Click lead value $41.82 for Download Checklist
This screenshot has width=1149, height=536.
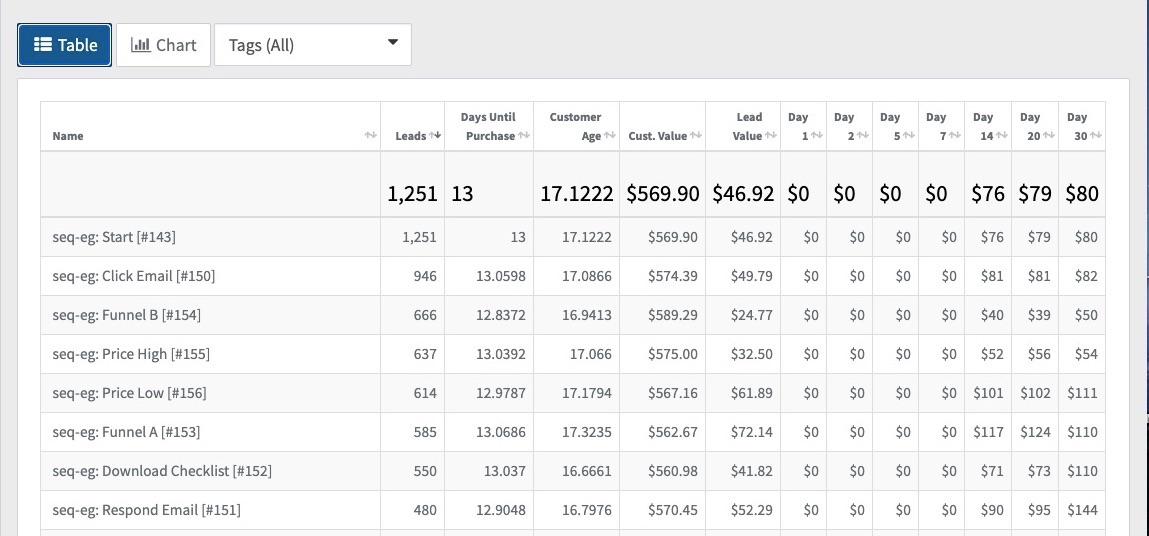[752, 471]
